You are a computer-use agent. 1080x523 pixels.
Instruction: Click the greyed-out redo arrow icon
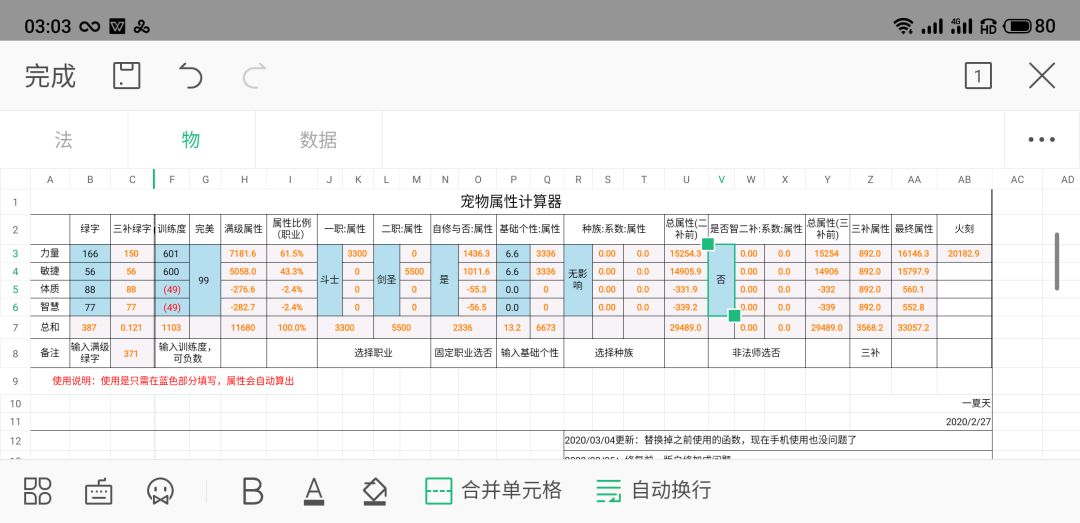254,76
